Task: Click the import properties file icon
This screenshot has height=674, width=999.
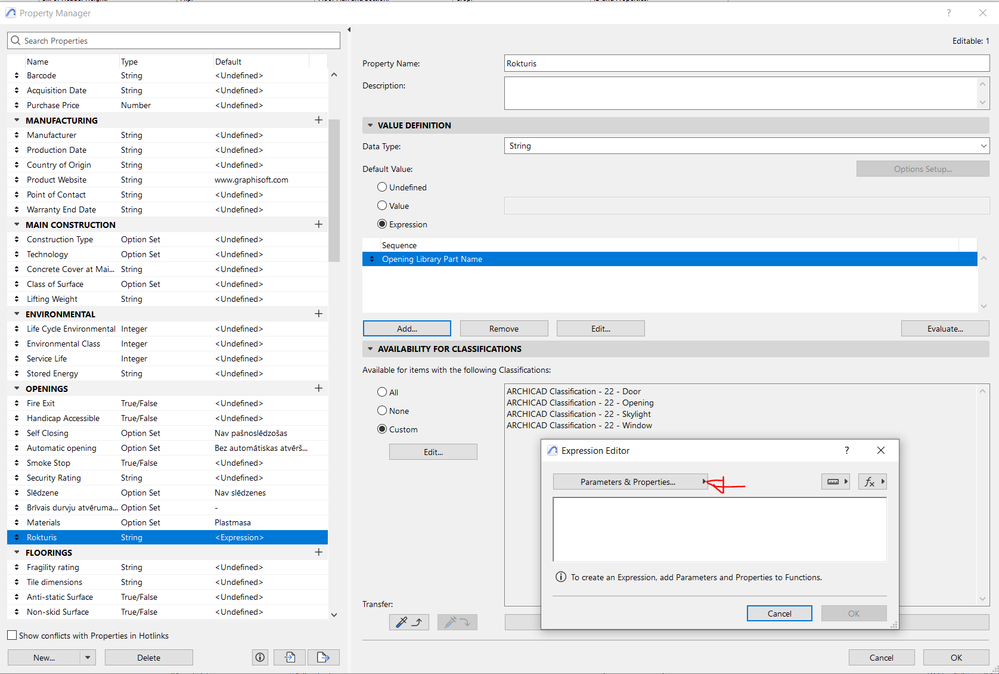Action: click(x=290, y=657)
